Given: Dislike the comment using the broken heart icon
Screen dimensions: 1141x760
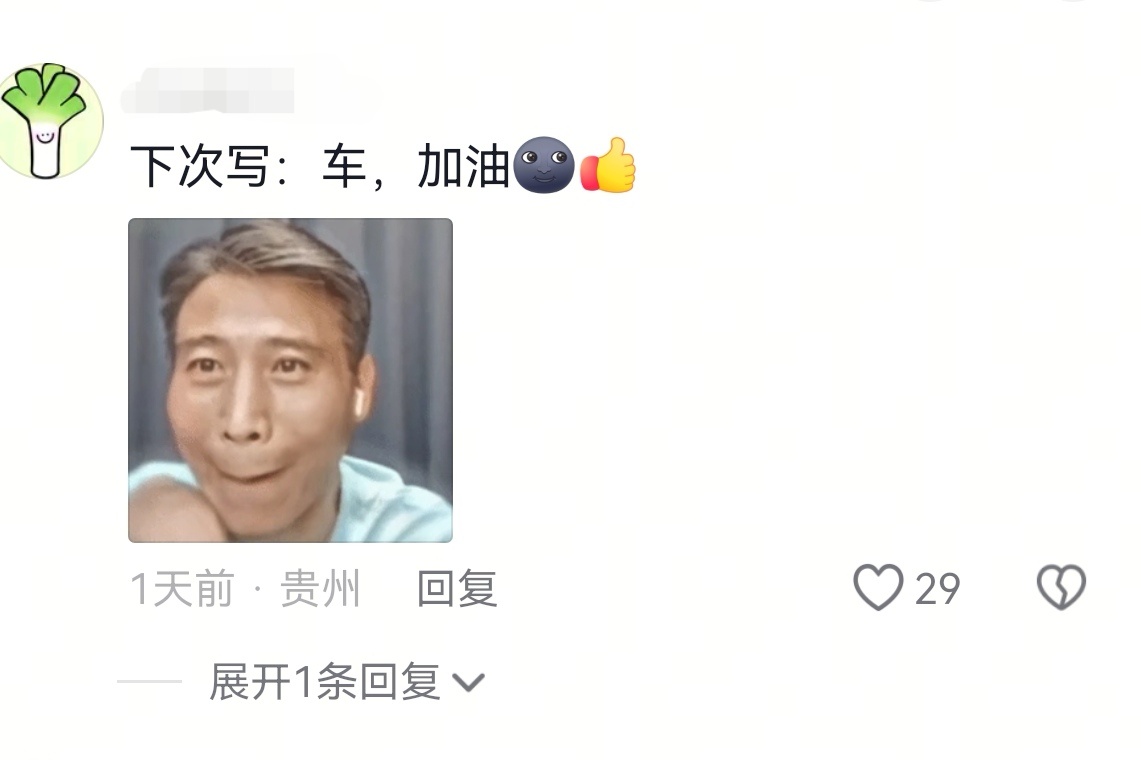Looking at the screenshot, I should click(x=1061, y=587).
